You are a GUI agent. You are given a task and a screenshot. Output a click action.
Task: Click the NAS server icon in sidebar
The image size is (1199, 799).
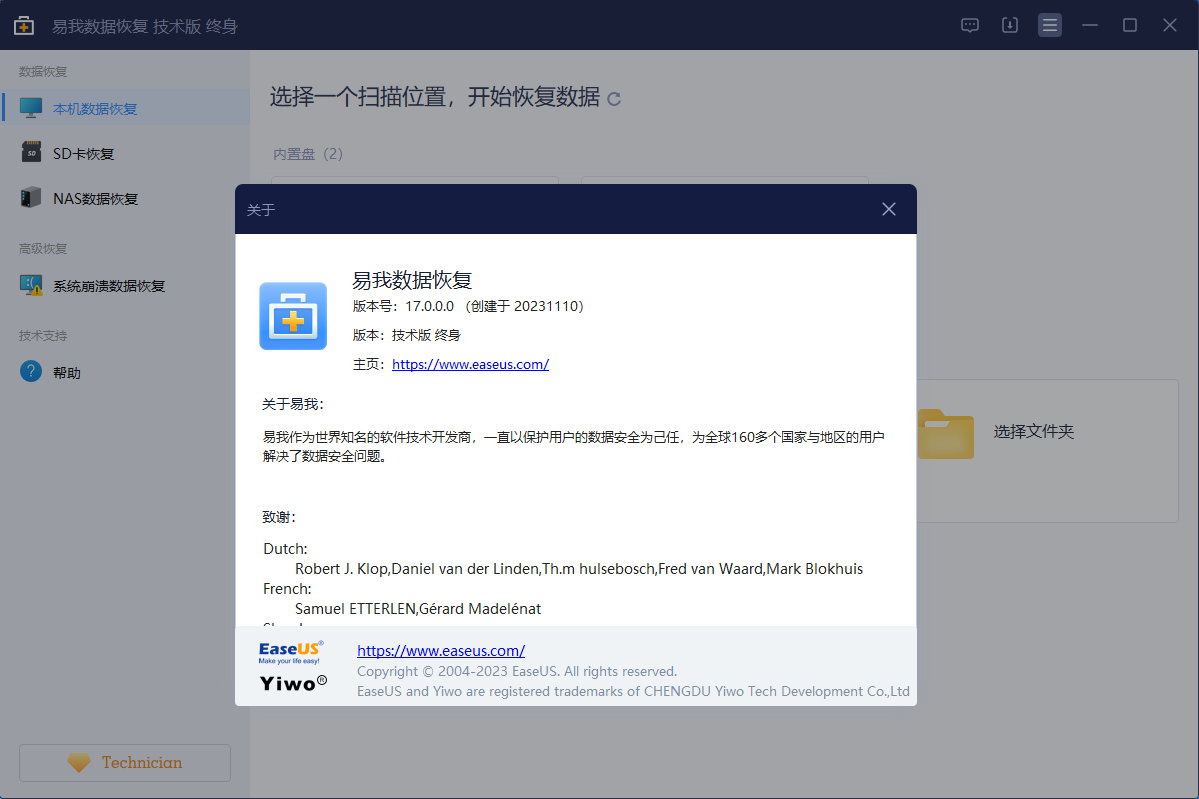(31, 197)
